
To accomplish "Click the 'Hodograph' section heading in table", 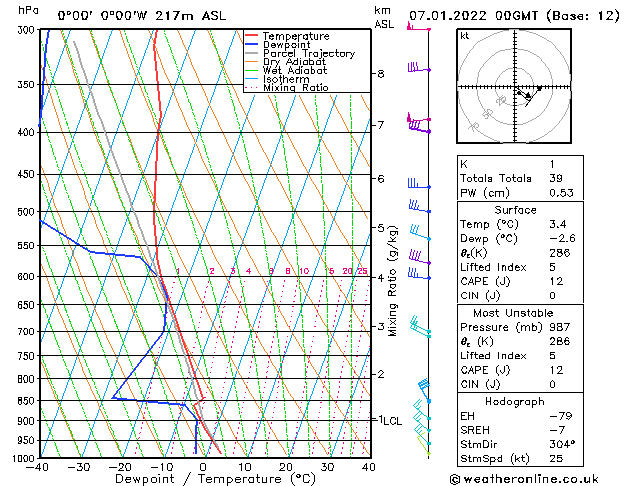I will tap(515, 401).
